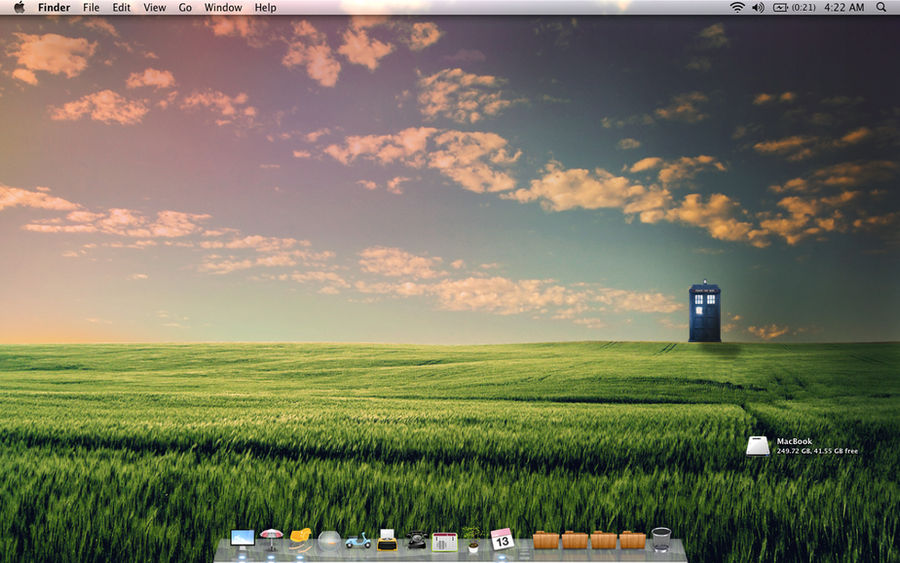The height and width of the screenshot is (563, 900).
Task: Click the battery status showing 0:21
Action: click(x=794, y=7)
